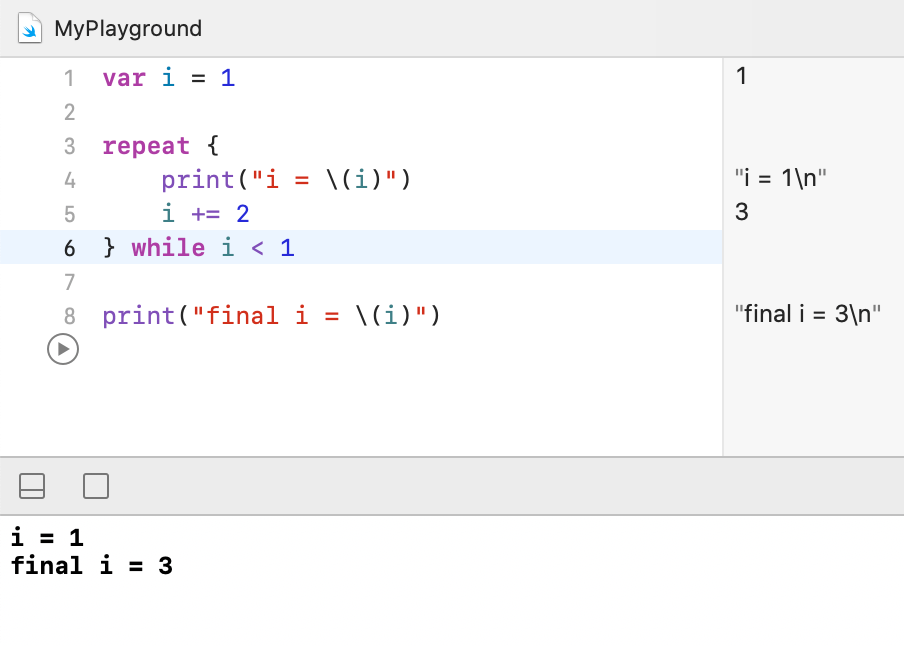
Task: Click the 'var' keyword on line 1
Action: coord(124,78)
